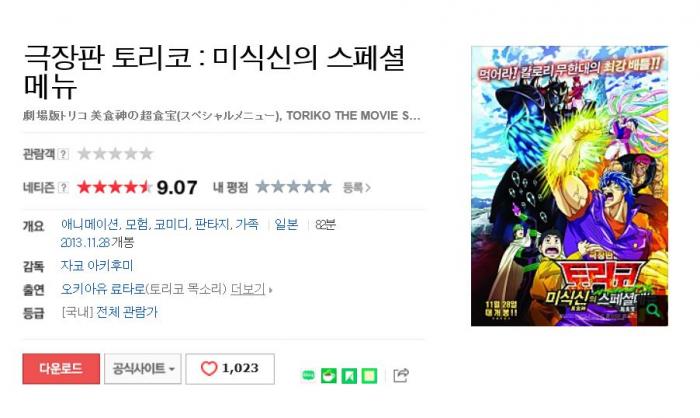700x418 pixels.
Task: Open actor 오키아유 료타로 link
Action: pyautogui.click(x=103, y=289)
